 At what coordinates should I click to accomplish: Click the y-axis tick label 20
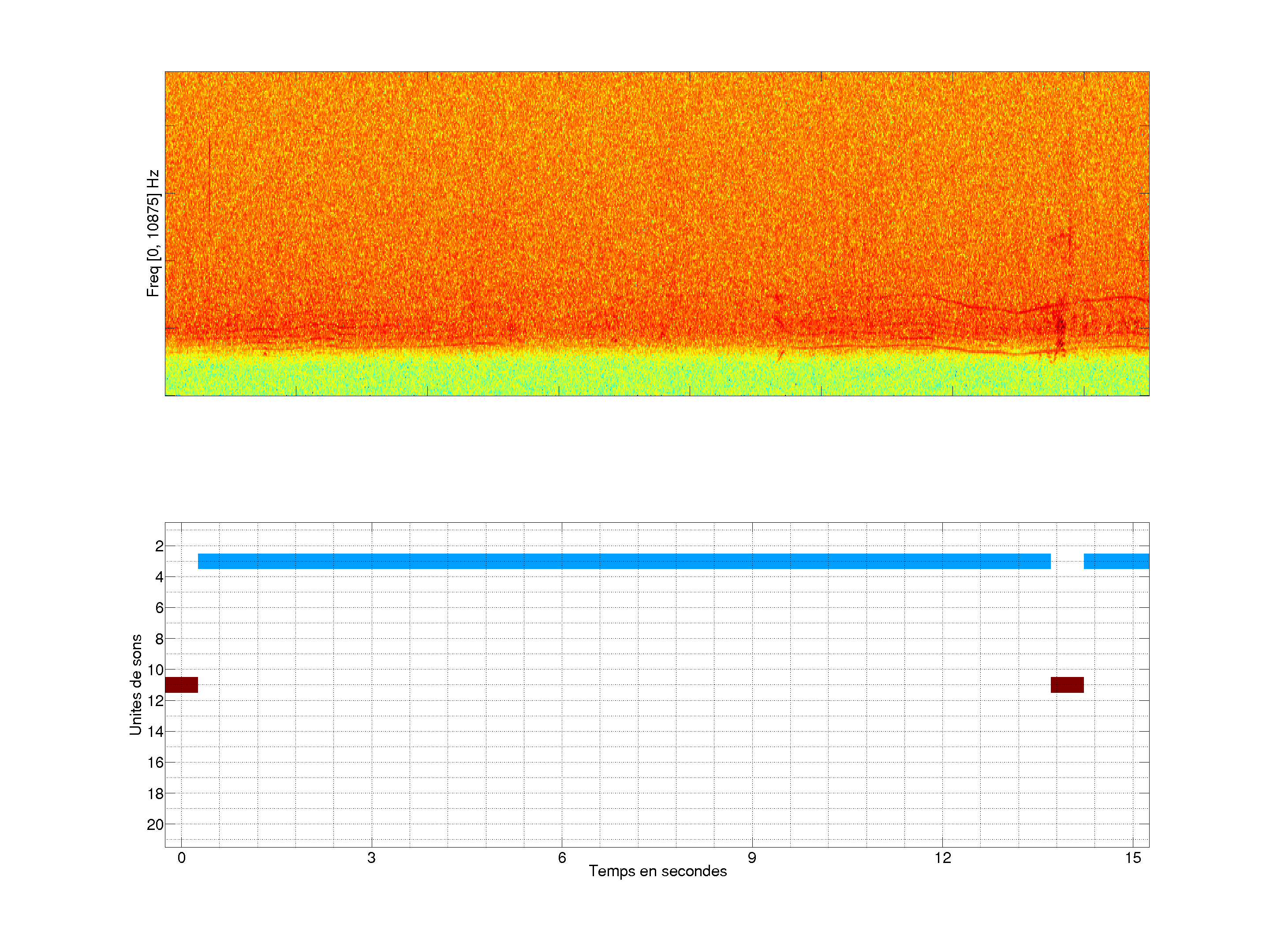155,825
